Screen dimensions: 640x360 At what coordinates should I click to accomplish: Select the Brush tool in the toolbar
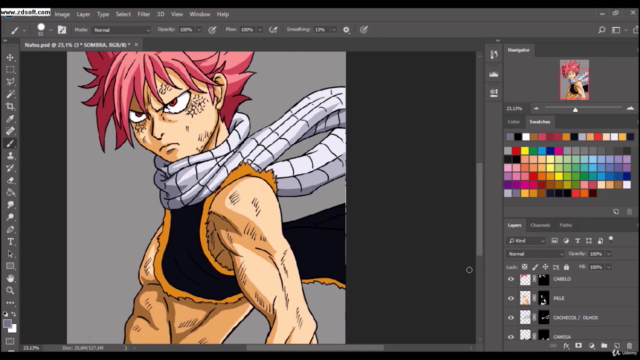point(10,143)
